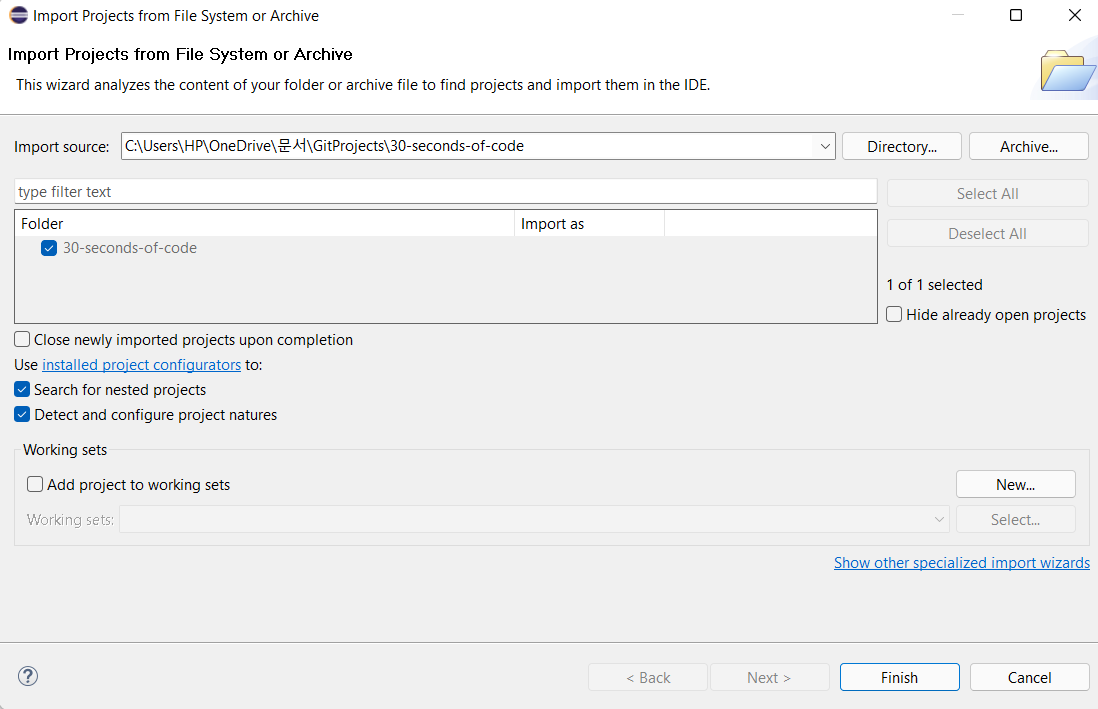Toggle Detect and configure project natures

[23, 415]
